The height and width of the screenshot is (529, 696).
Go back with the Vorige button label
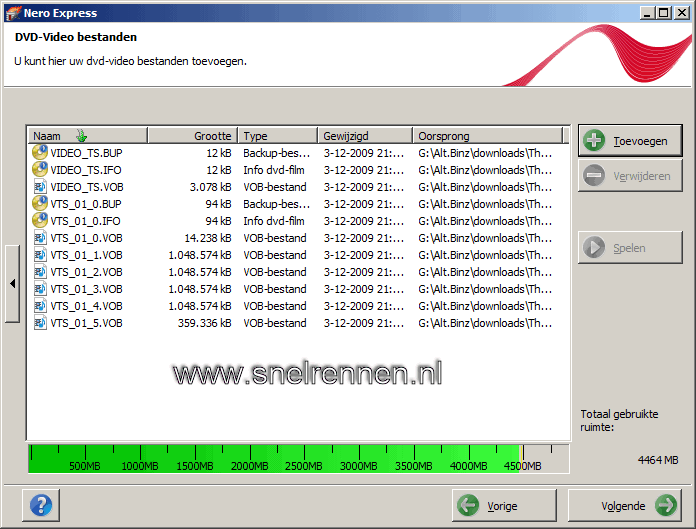click(502, 506)
